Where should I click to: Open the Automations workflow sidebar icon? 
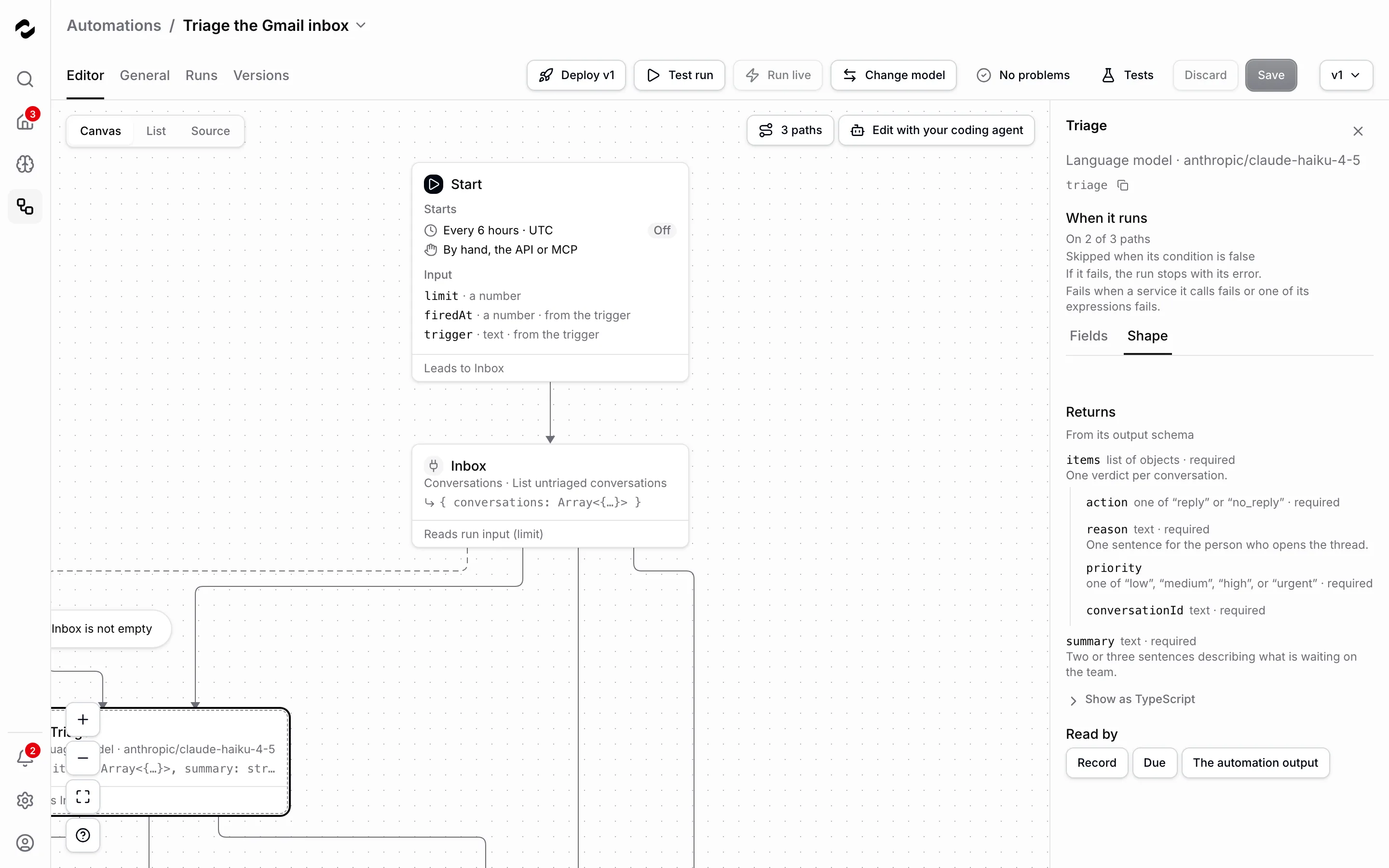tap(25, 207)
